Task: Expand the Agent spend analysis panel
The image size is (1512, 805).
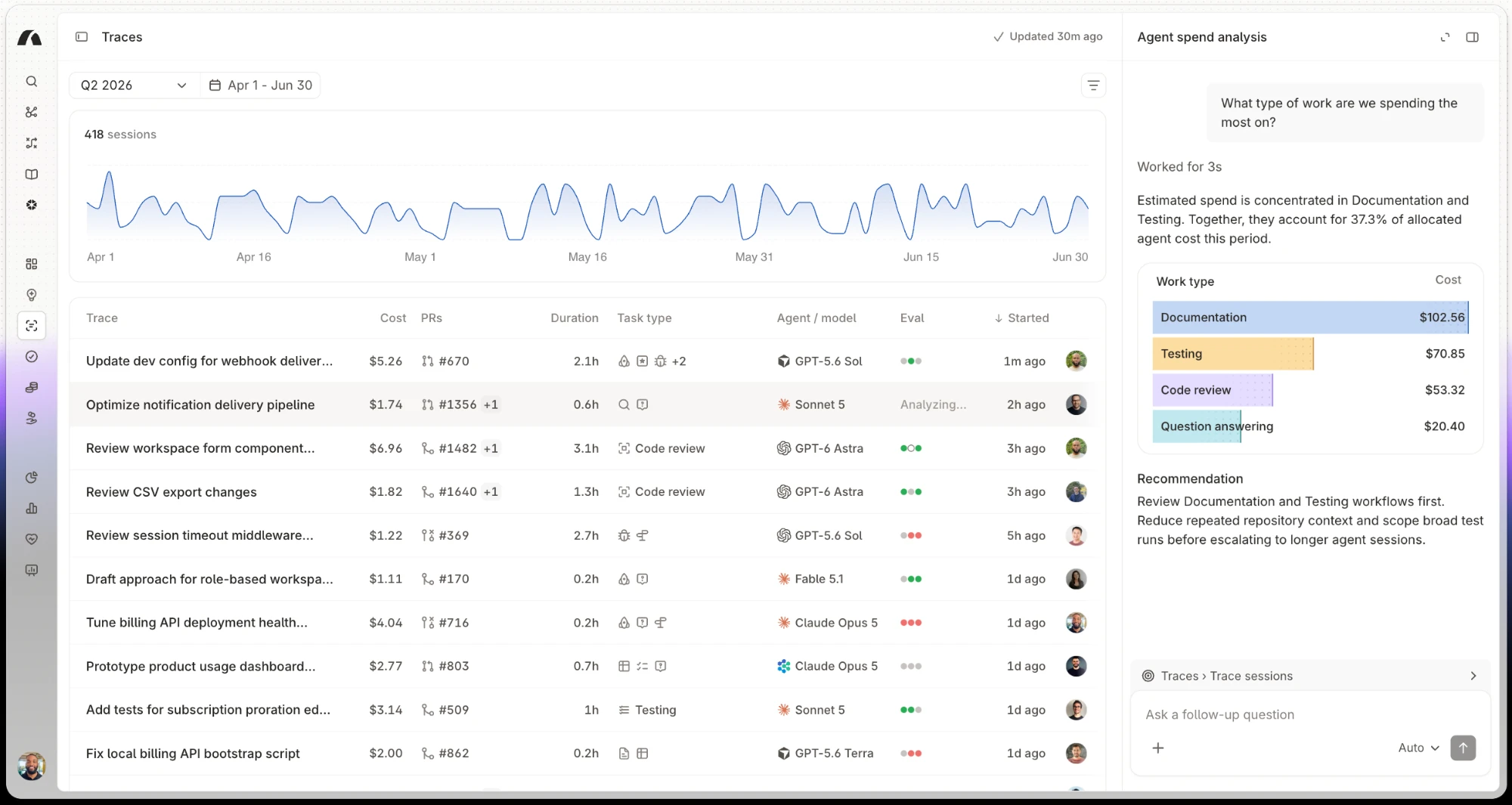Action: pyautogui.click(x=1445, y=37)
